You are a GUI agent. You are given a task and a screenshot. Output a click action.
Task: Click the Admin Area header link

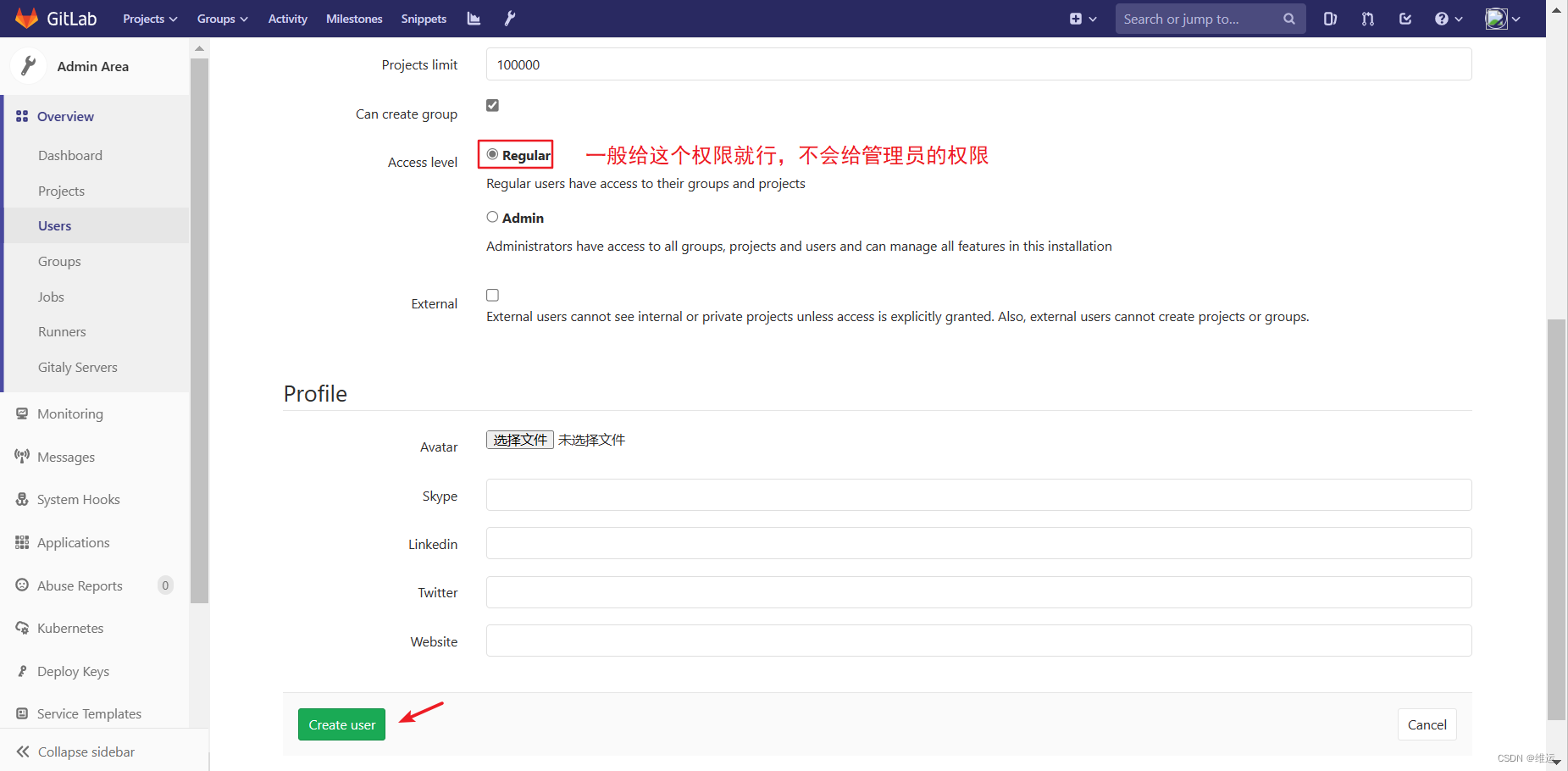[x=92, y=66]
